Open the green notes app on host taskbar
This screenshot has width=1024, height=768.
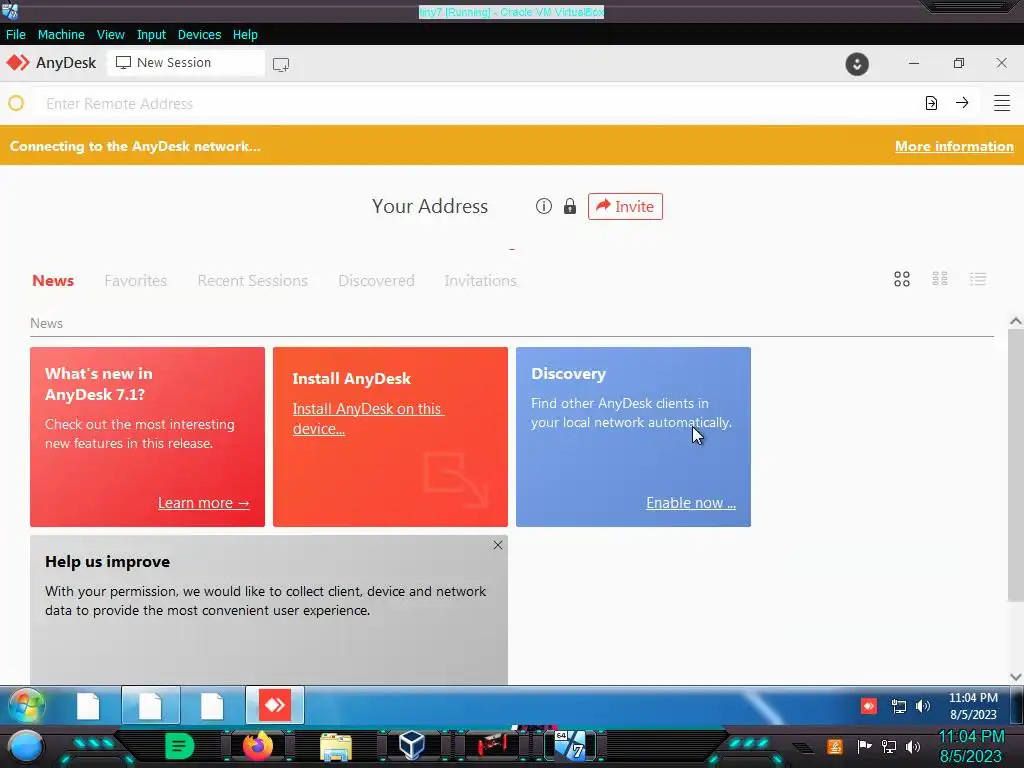pos(180,746)
